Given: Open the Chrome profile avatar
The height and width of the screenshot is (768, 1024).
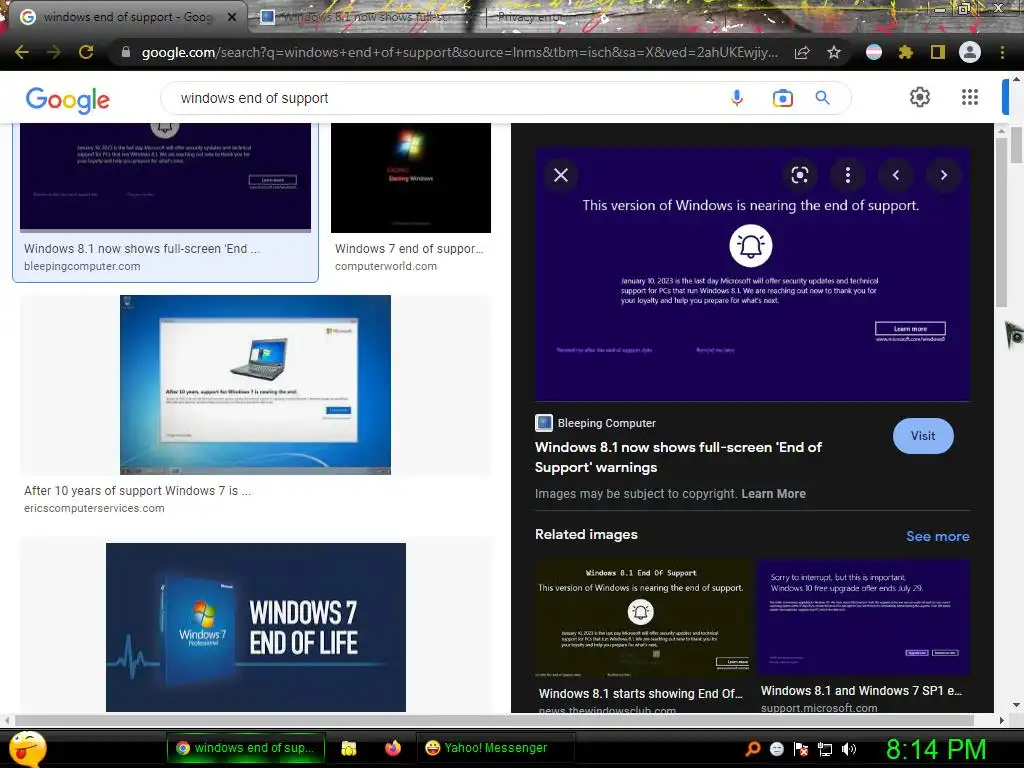Looking at the screenshot, I should pyautogui.click(x=970, y=52).
